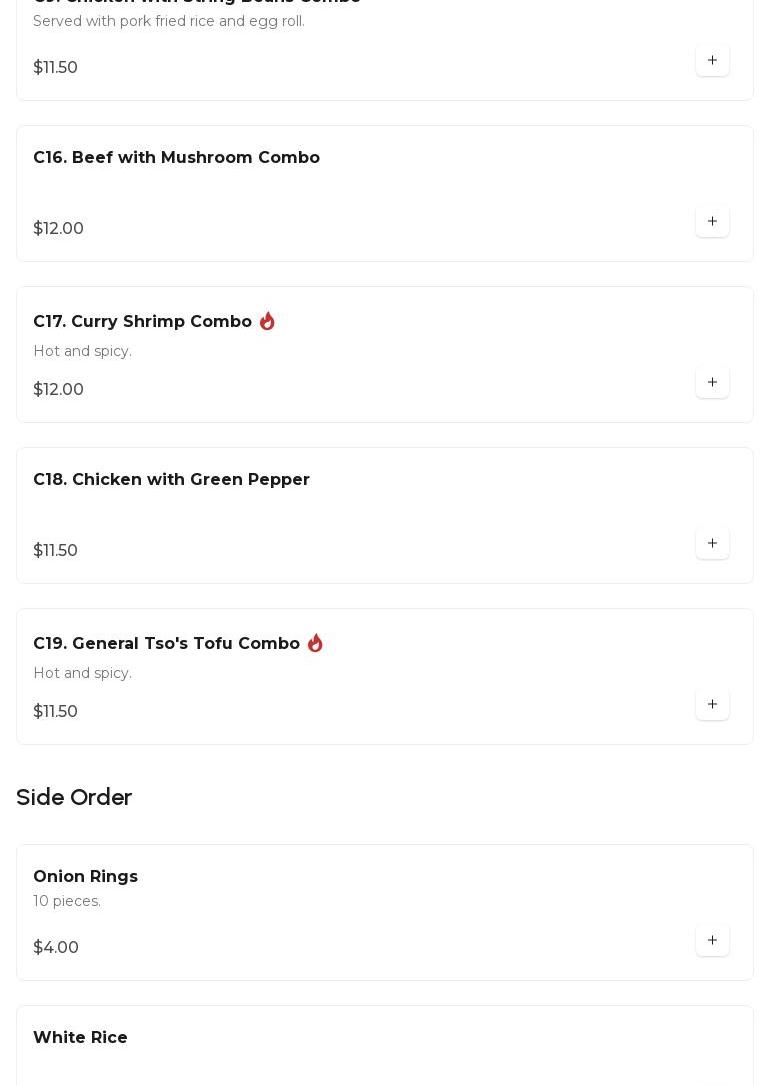
Task: Click the $4.00 Onion Rings price
Action: tap(56, 948)
